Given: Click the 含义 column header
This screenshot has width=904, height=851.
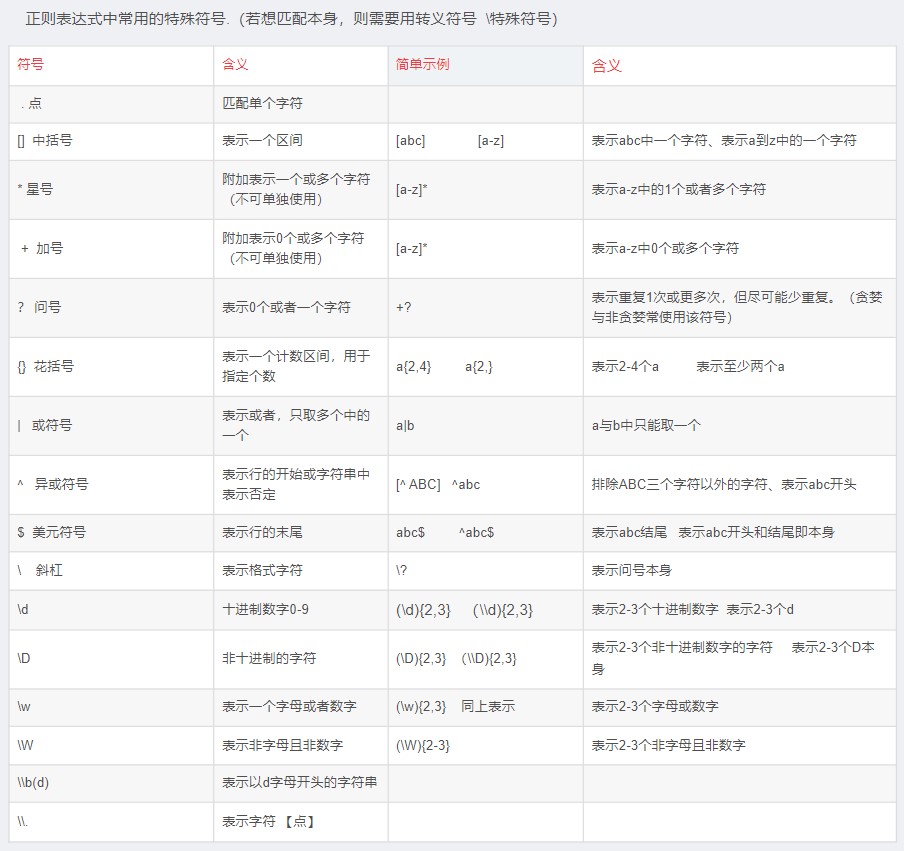Looking at the screenshot, I should [x=232, y=65].
